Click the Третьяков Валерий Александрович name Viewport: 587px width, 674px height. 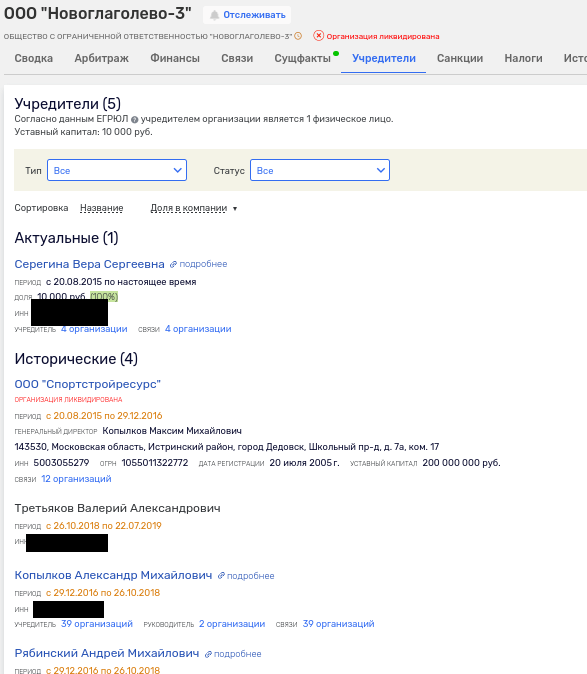(117, 508)
